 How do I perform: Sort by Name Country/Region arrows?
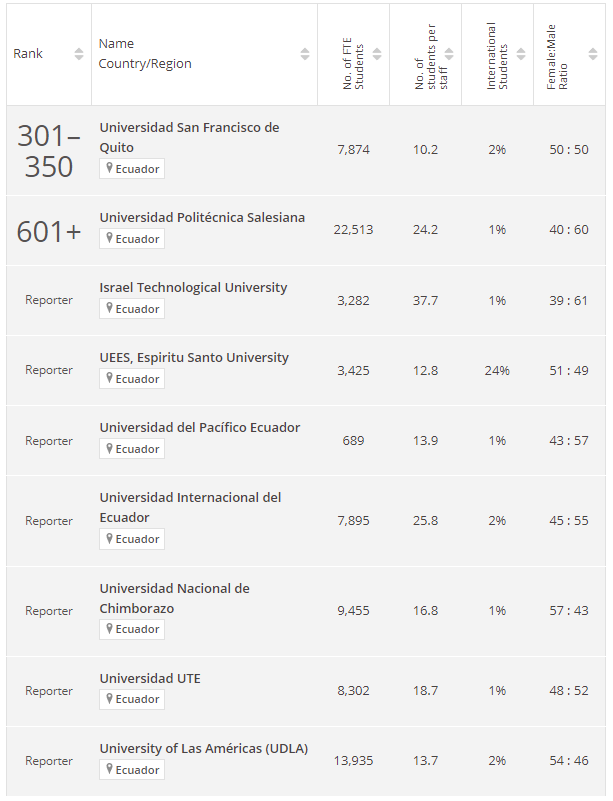(x=305, y=54)
